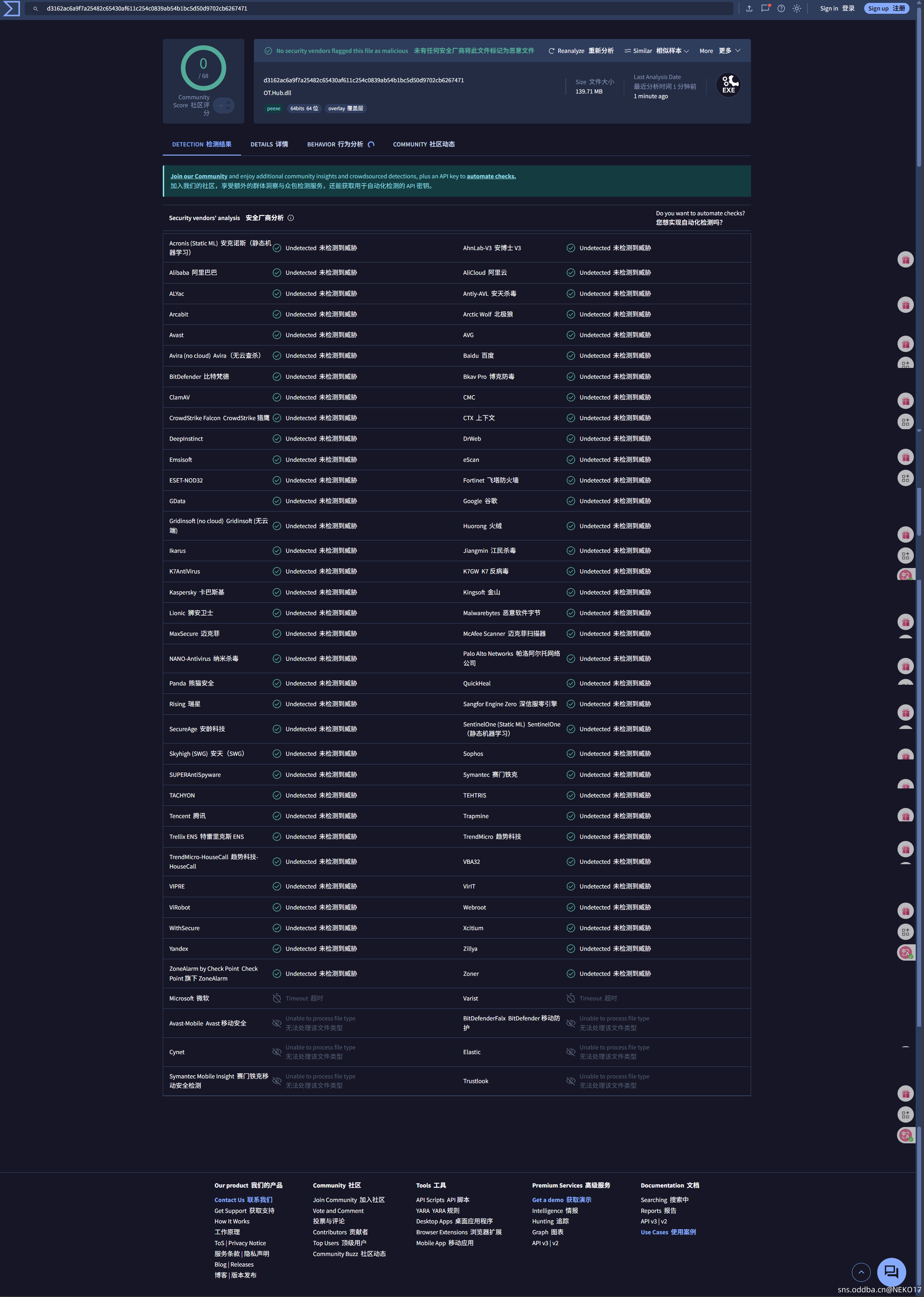Switch to the Detection tab
This screenshot has height=1297, width=924.
[202, 145]
